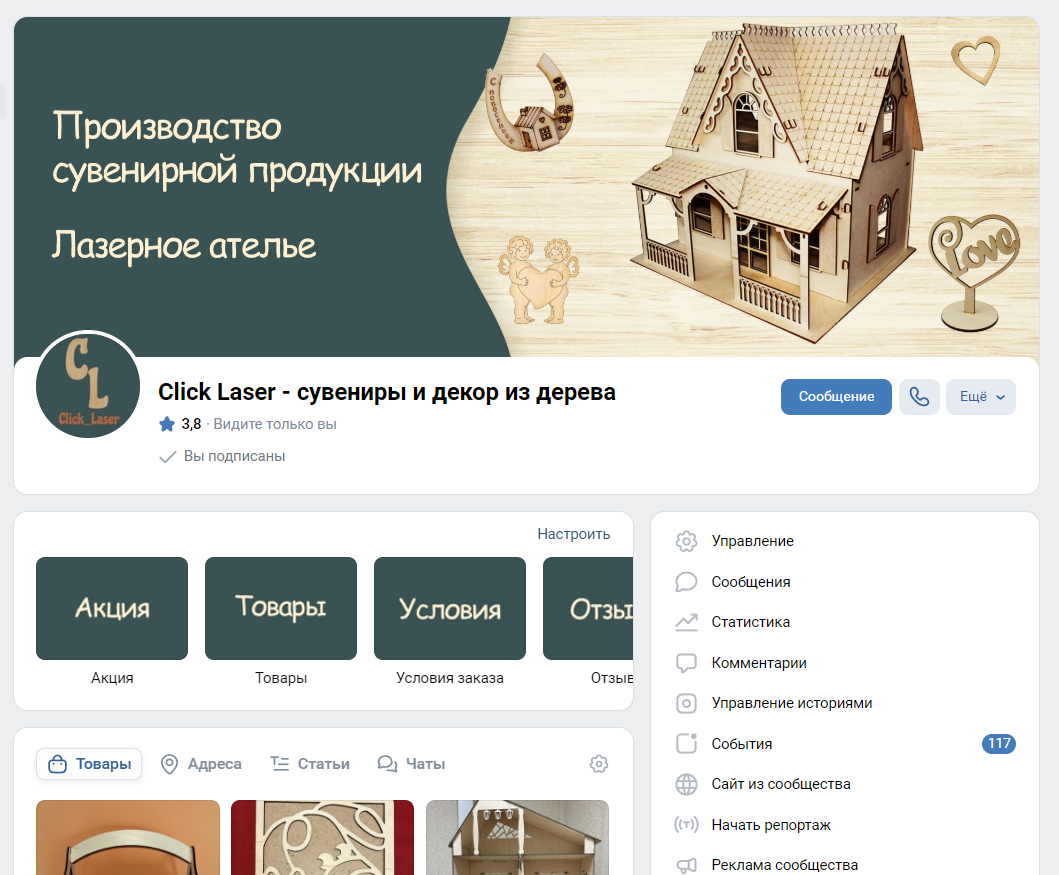Open the Акция menu tile

[112, 608]
